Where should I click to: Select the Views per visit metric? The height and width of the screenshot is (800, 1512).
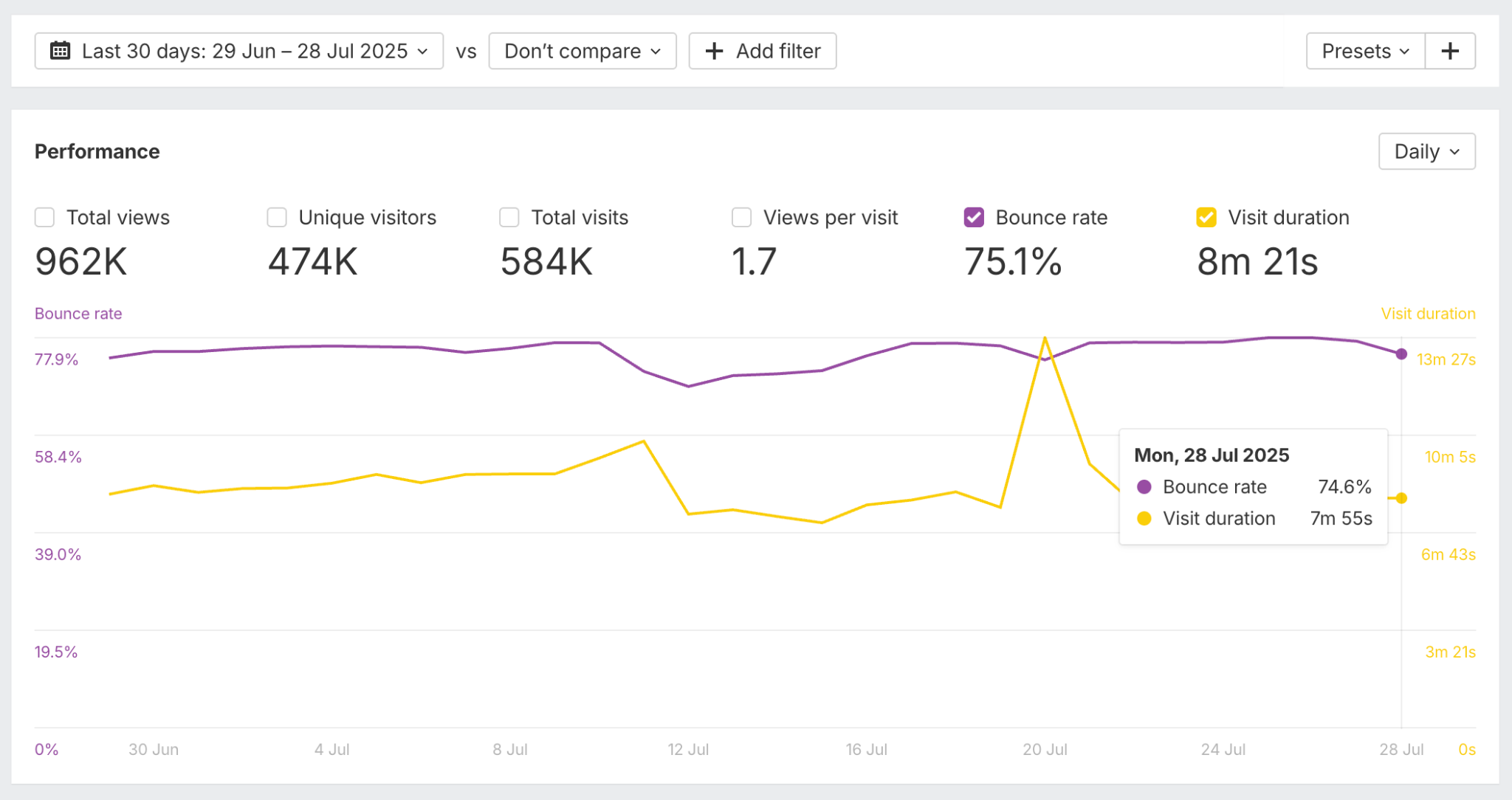740,217
